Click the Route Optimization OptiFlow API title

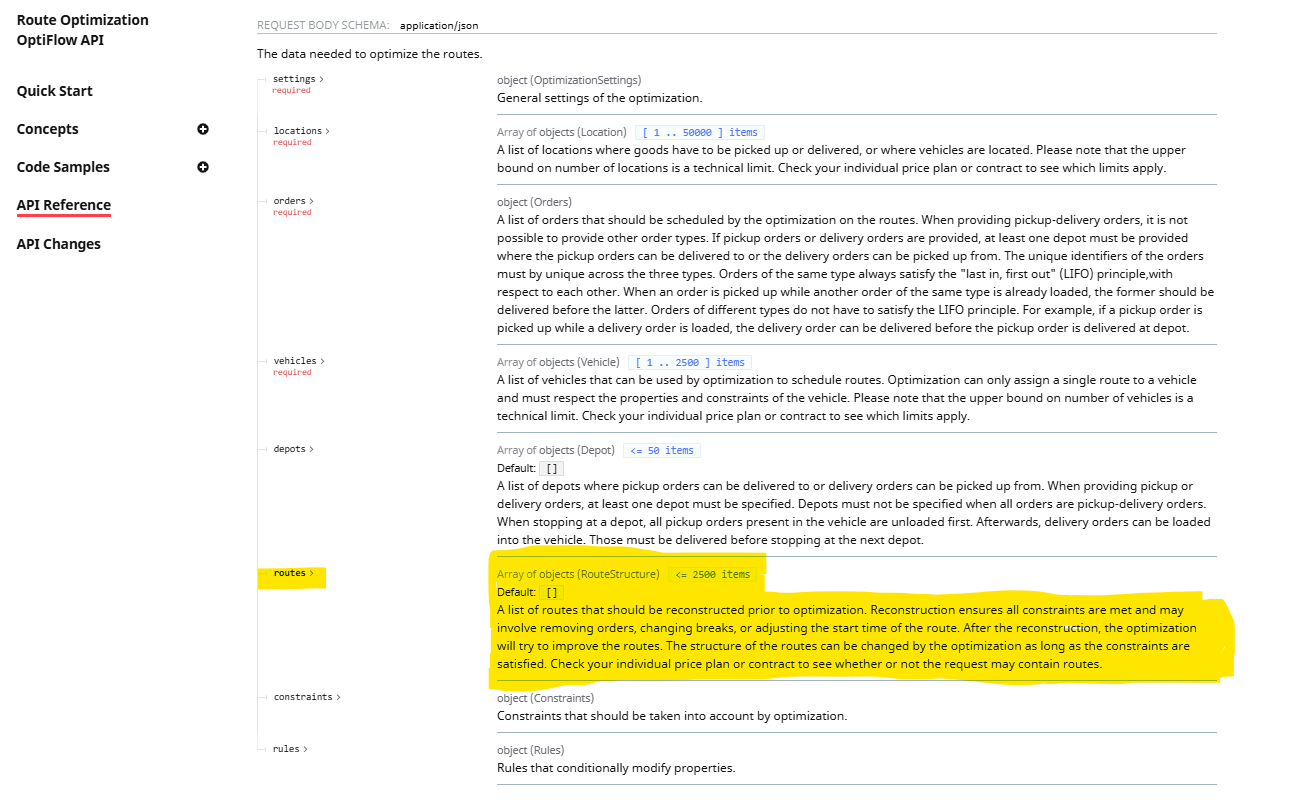(83, 30)
